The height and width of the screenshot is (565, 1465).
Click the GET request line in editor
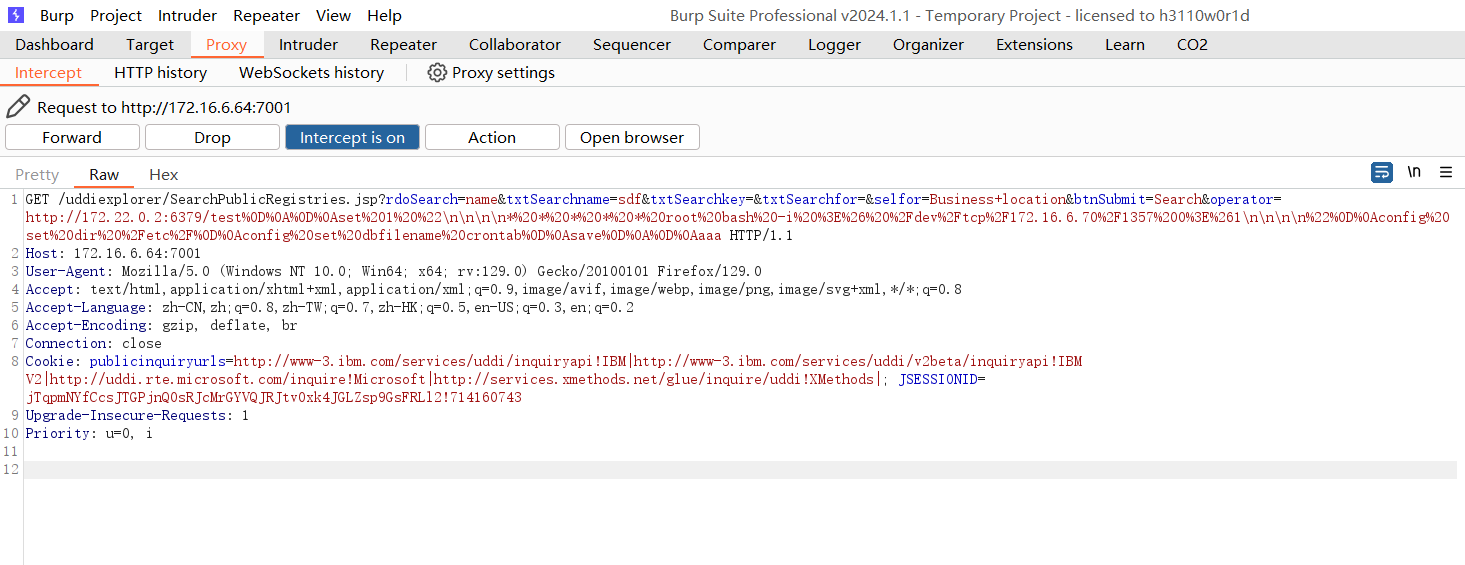pos(738,217)
